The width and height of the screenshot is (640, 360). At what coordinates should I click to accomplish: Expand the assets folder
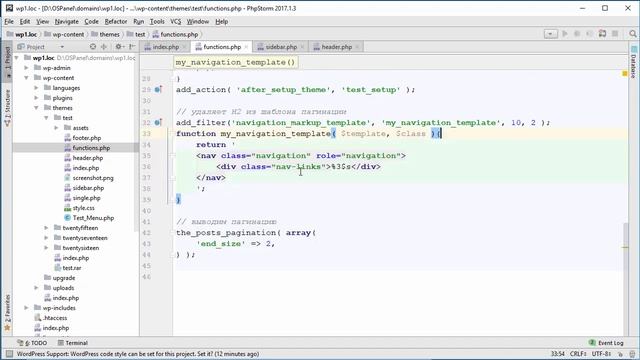(x=56, y=128)
